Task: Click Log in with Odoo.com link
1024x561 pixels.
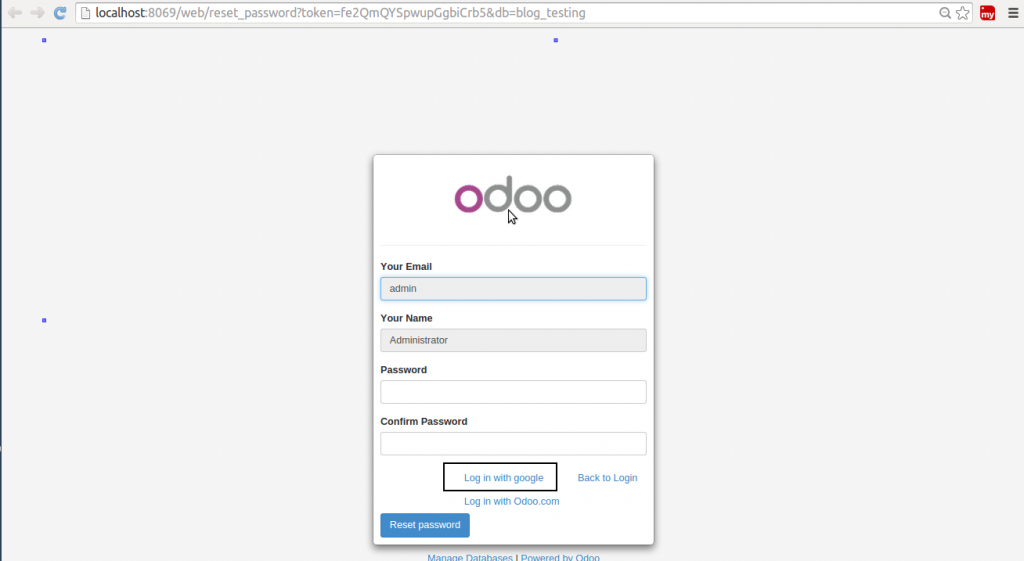Action: point(511,501)
